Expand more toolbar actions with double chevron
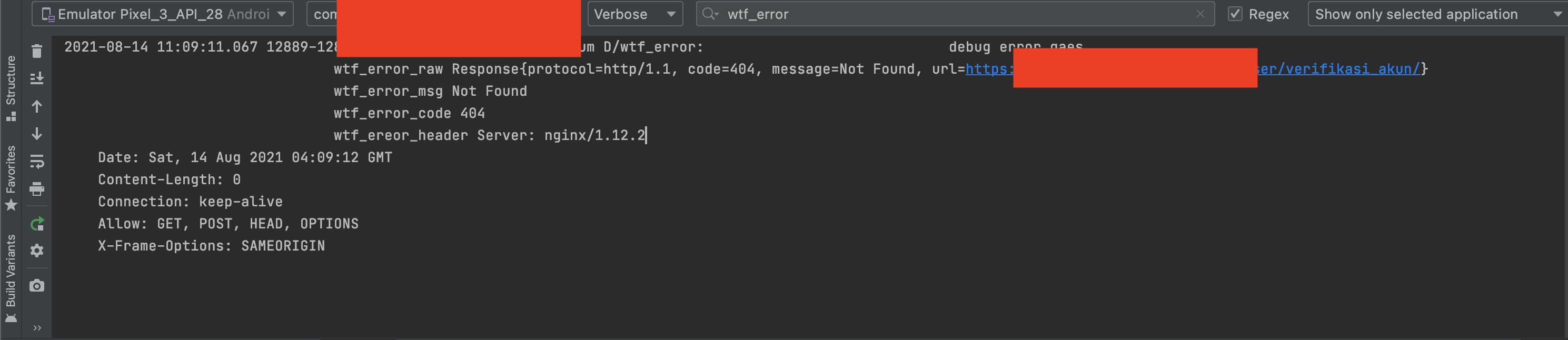 coord(37,328)
